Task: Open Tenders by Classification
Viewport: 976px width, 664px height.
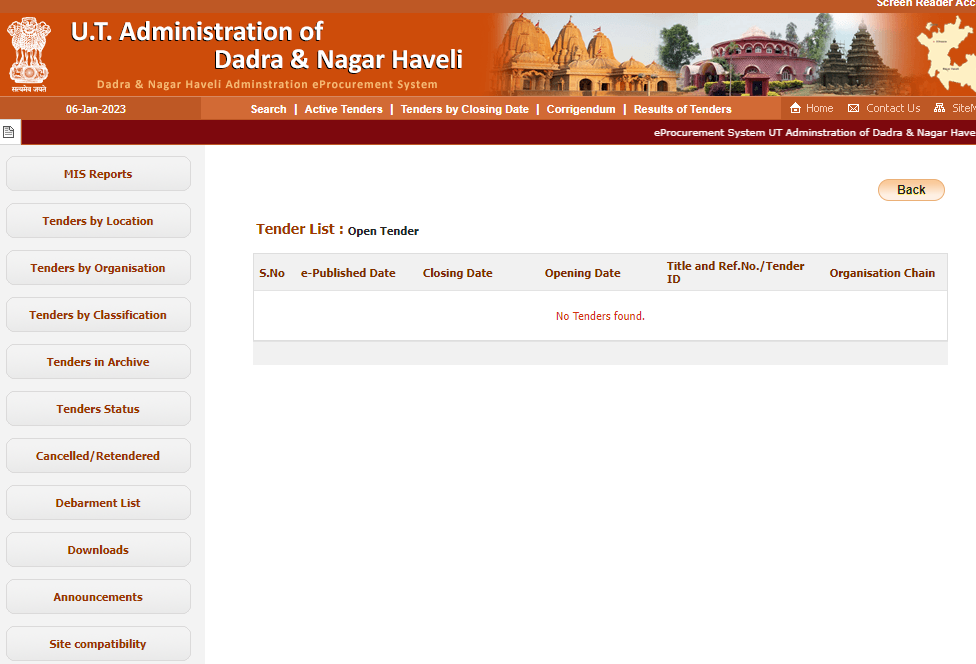Action: tap(98, 315)
